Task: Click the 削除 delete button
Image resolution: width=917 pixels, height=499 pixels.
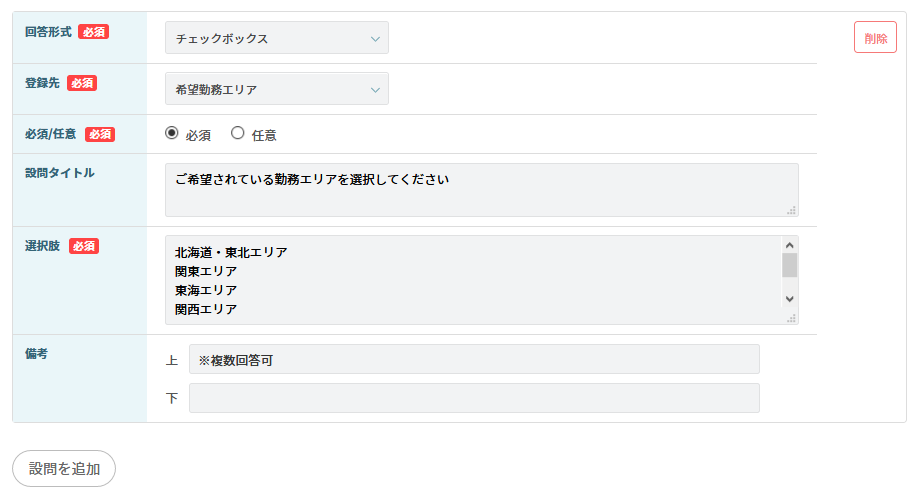Action: click(875, 38)
